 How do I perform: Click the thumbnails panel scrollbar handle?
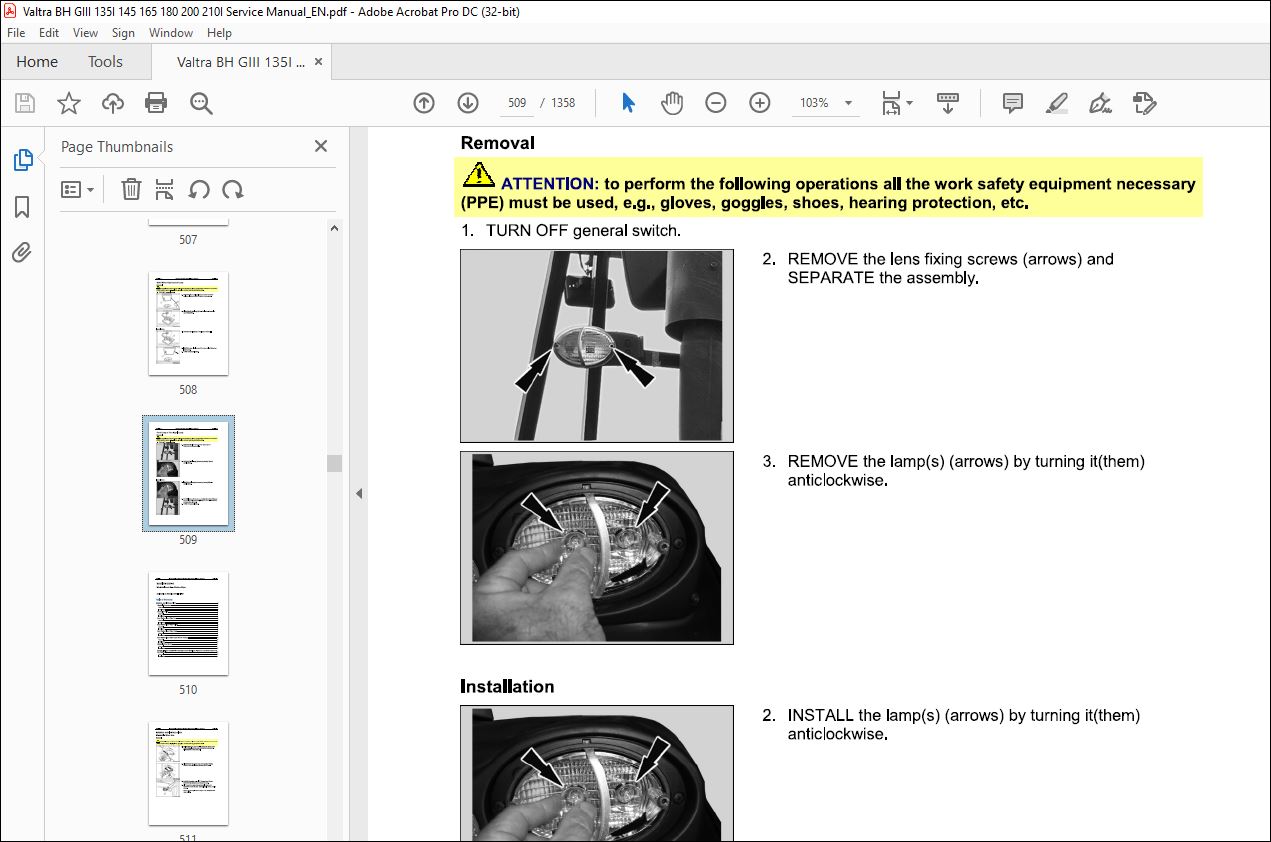point(334,463)
